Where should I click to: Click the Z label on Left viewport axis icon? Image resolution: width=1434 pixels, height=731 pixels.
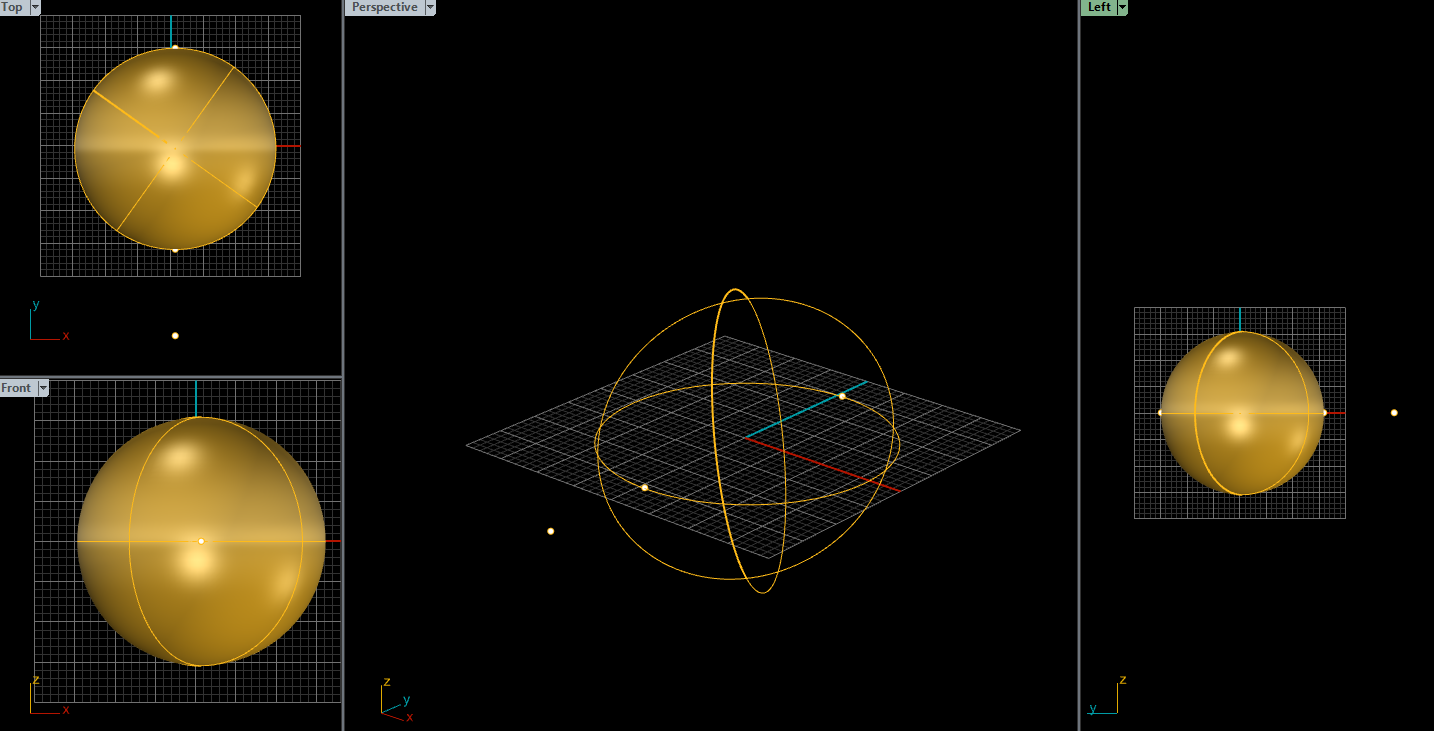[x=1122, y=679]
